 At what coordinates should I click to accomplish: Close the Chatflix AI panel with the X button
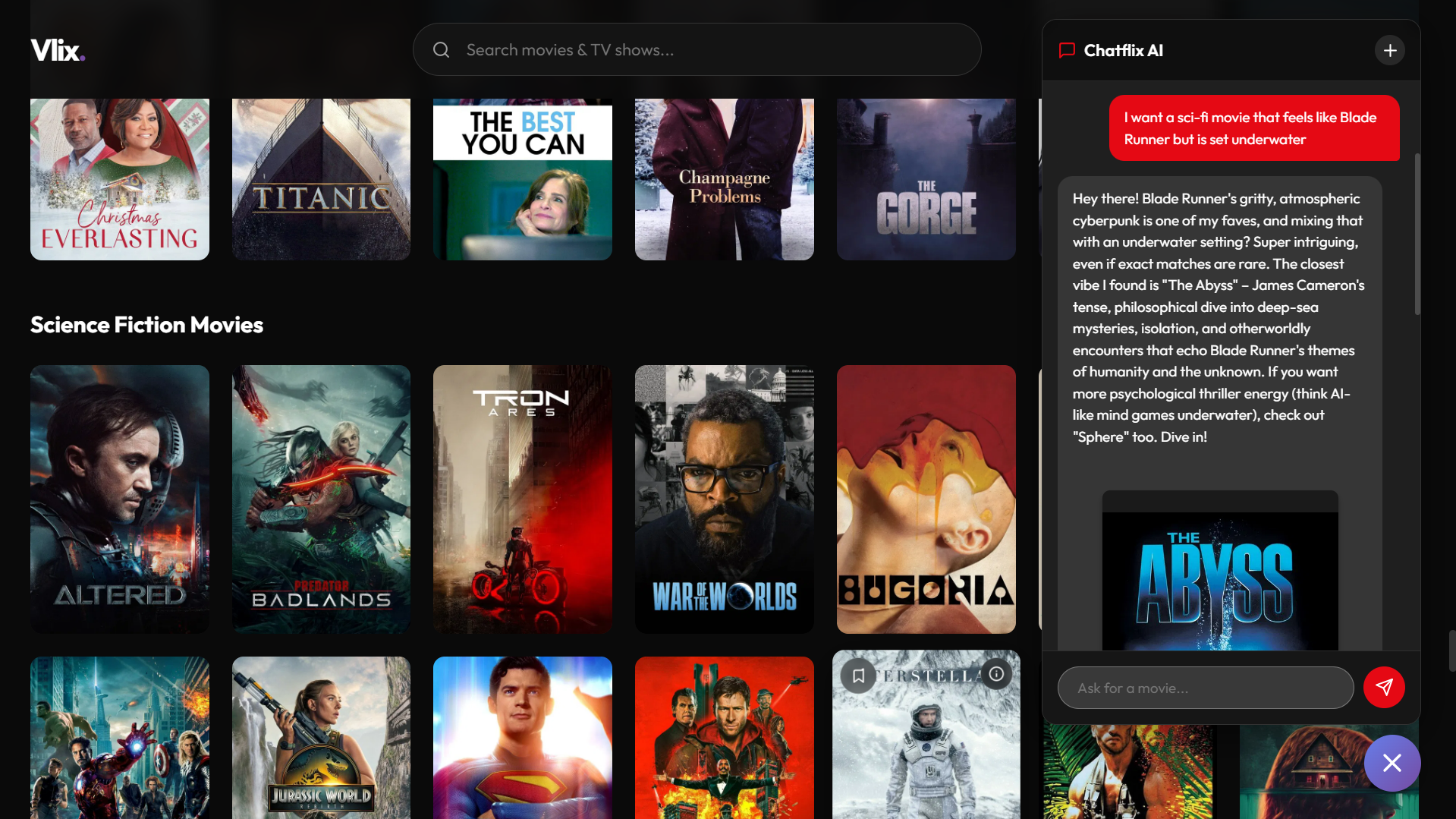(1392, 763)
